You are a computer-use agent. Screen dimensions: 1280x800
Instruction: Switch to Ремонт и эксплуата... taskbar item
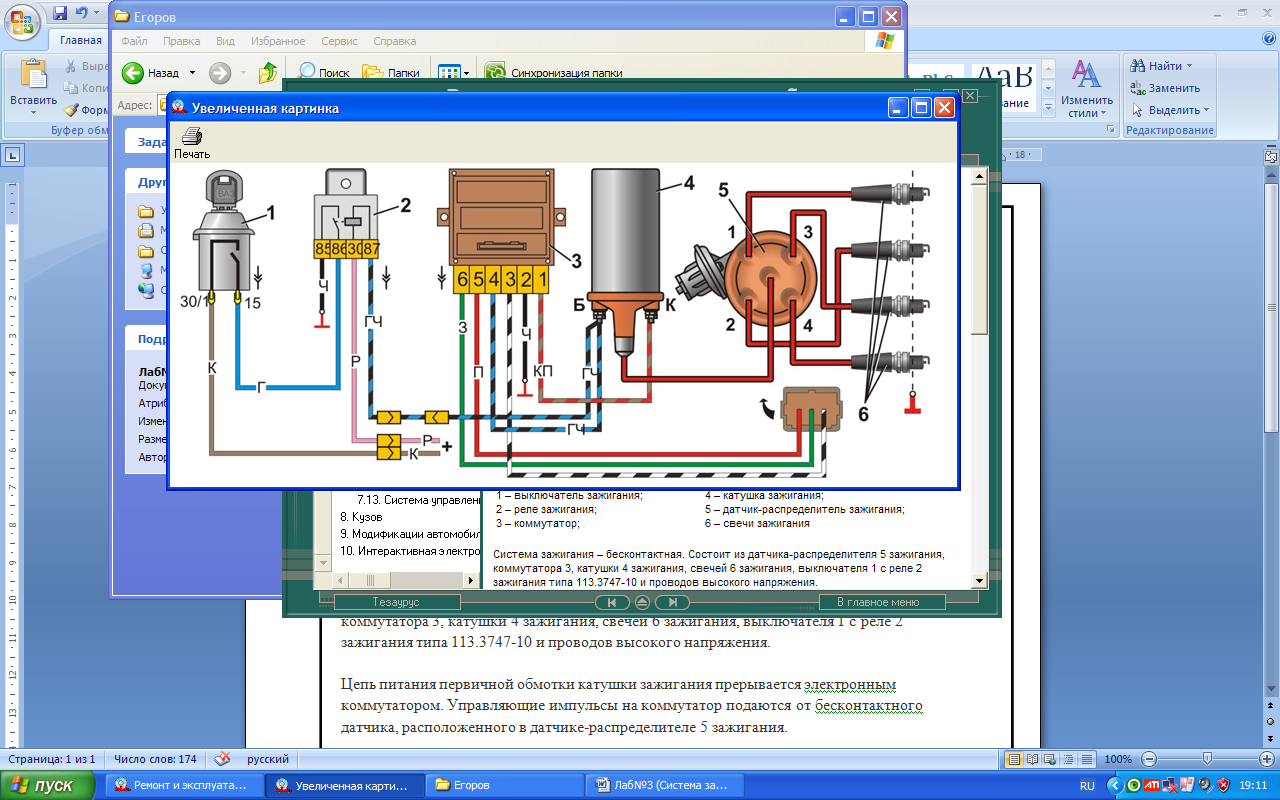click(184, 786)
